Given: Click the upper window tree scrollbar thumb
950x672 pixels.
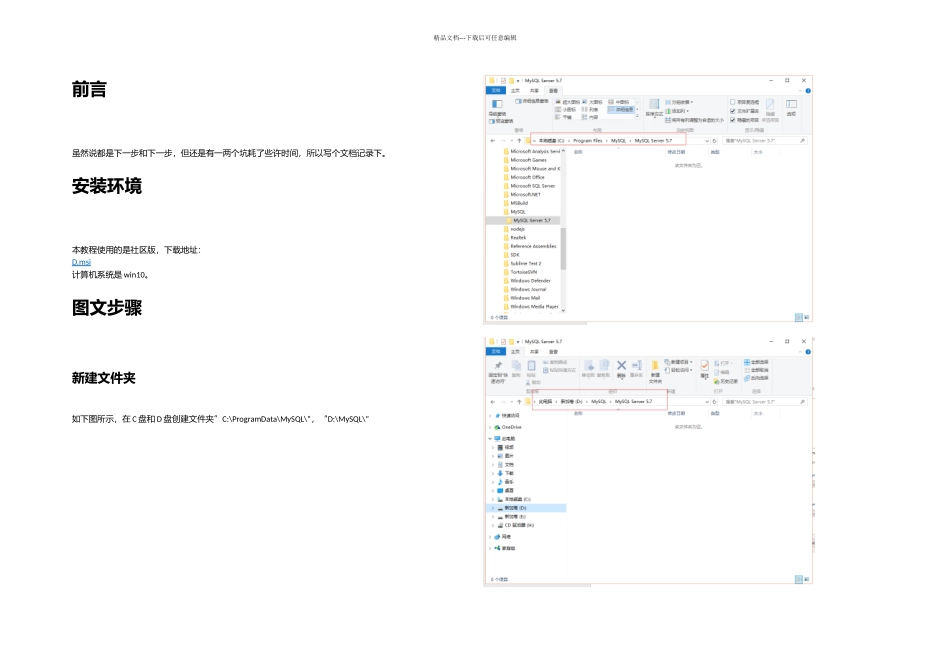Looking at the screenshot, I should pyautogui.click(x=563, y=248).
